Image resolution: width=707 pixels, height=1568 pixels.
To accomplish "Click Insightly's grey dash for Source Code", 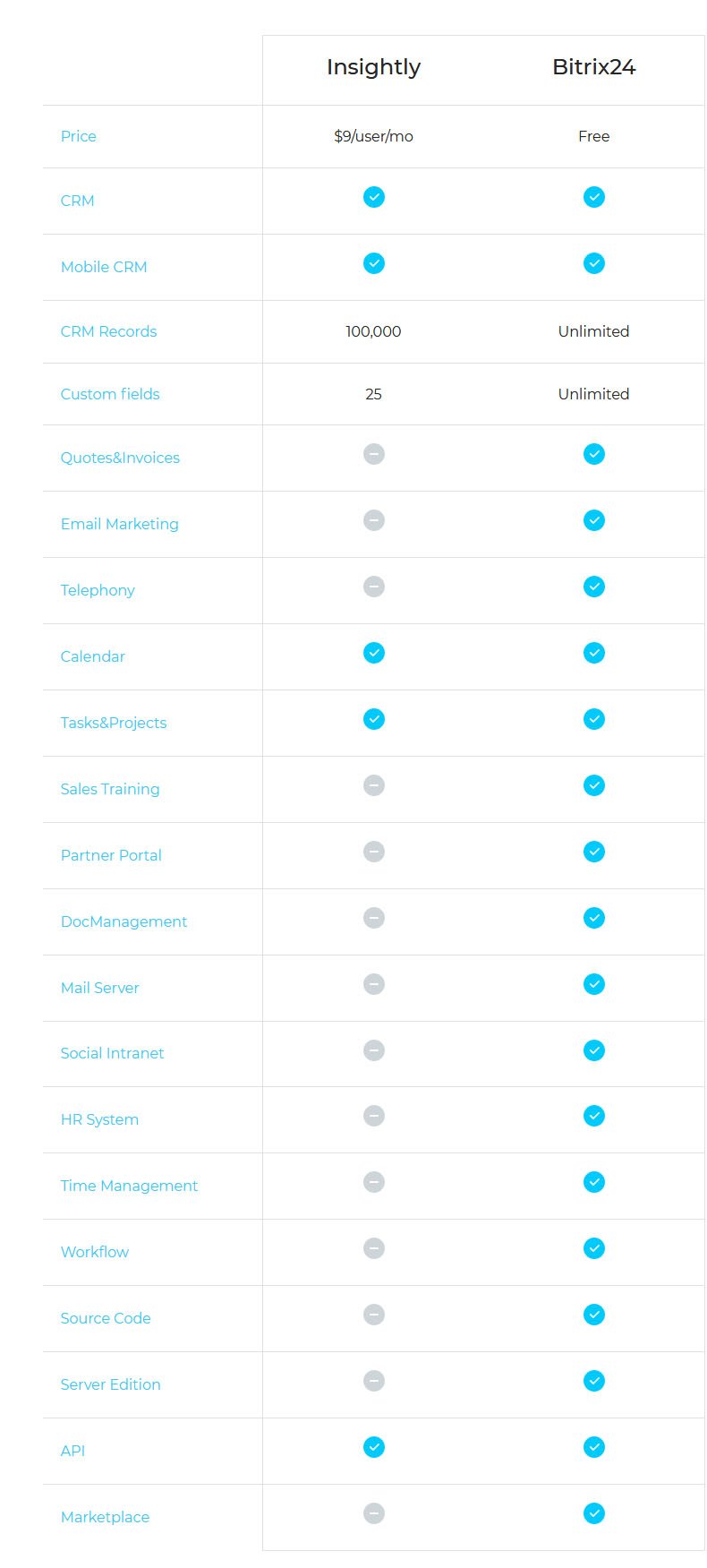I will pyautogui.click(x=374, y=1315).
